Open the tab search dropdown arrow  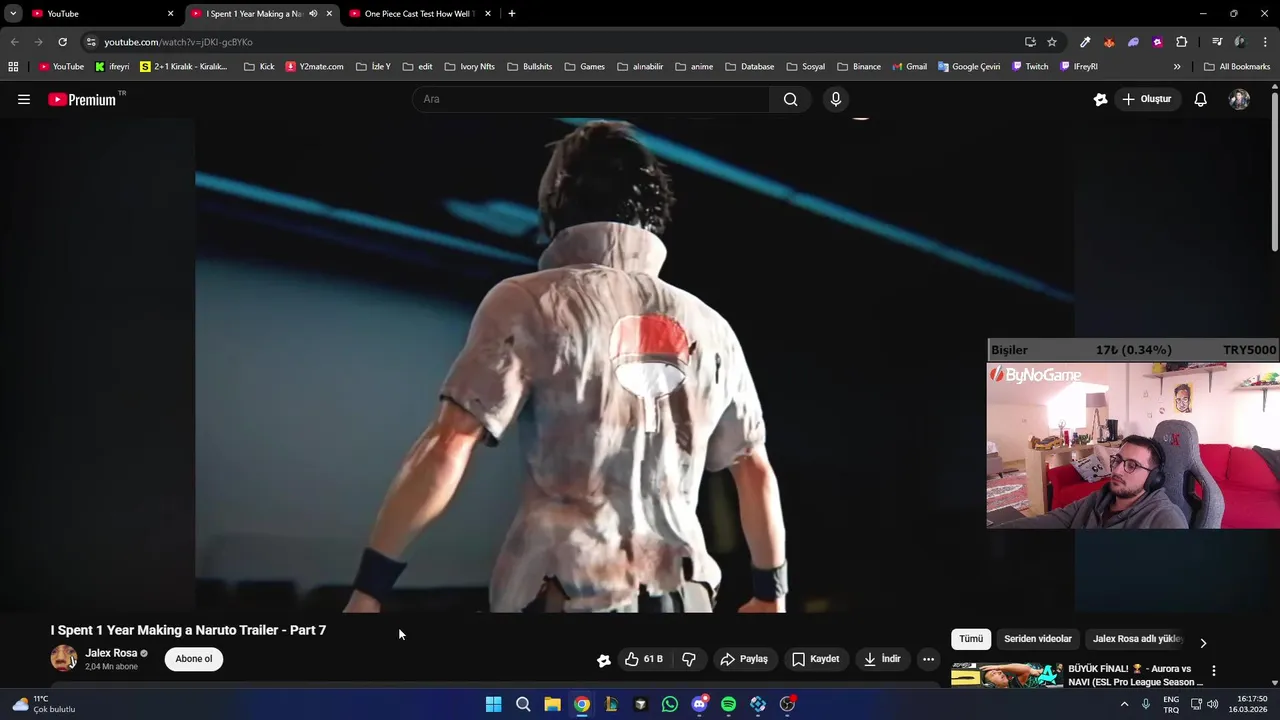tap(13, 14)
